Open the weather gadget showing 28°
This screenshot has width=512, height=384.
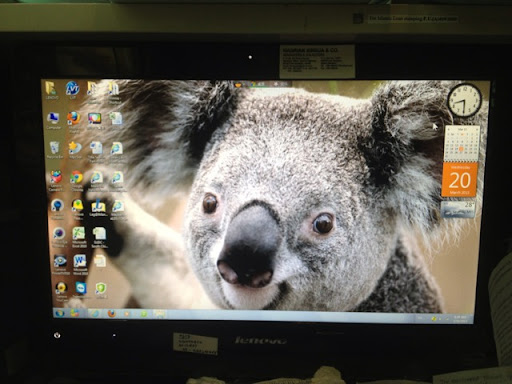tap(458, 209)
